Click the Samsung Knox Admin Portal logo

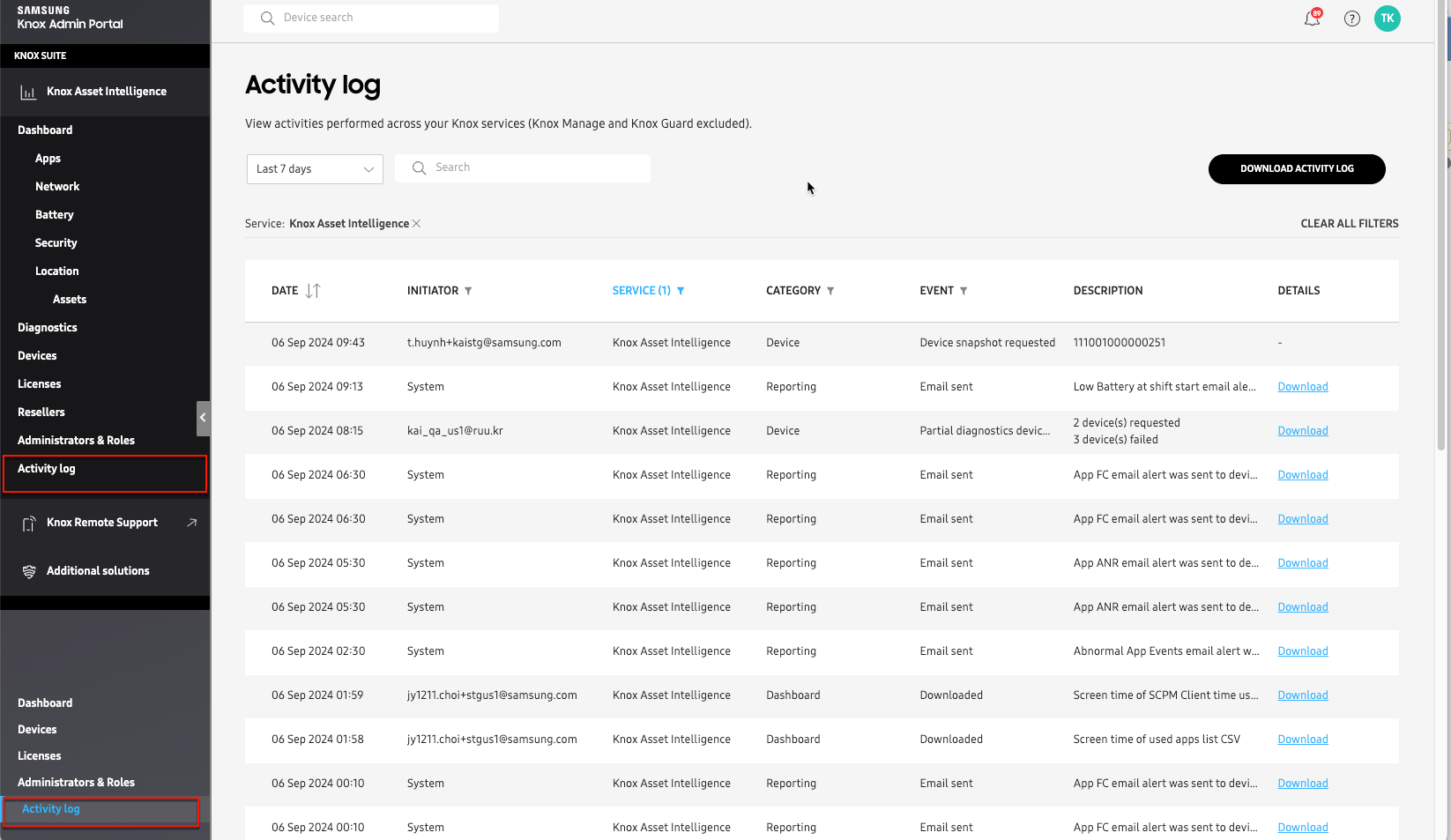[x=70, y=18]
